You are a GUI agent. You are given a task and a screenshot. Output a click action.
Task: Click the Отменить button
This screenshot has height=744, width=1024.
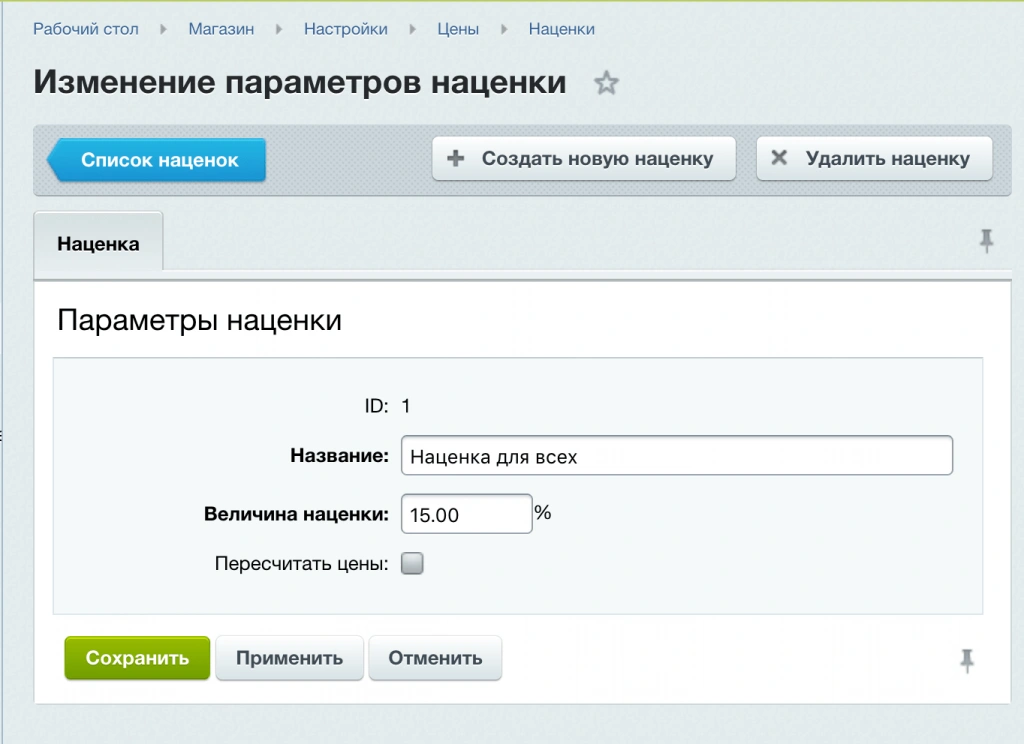tap(435, 658)
